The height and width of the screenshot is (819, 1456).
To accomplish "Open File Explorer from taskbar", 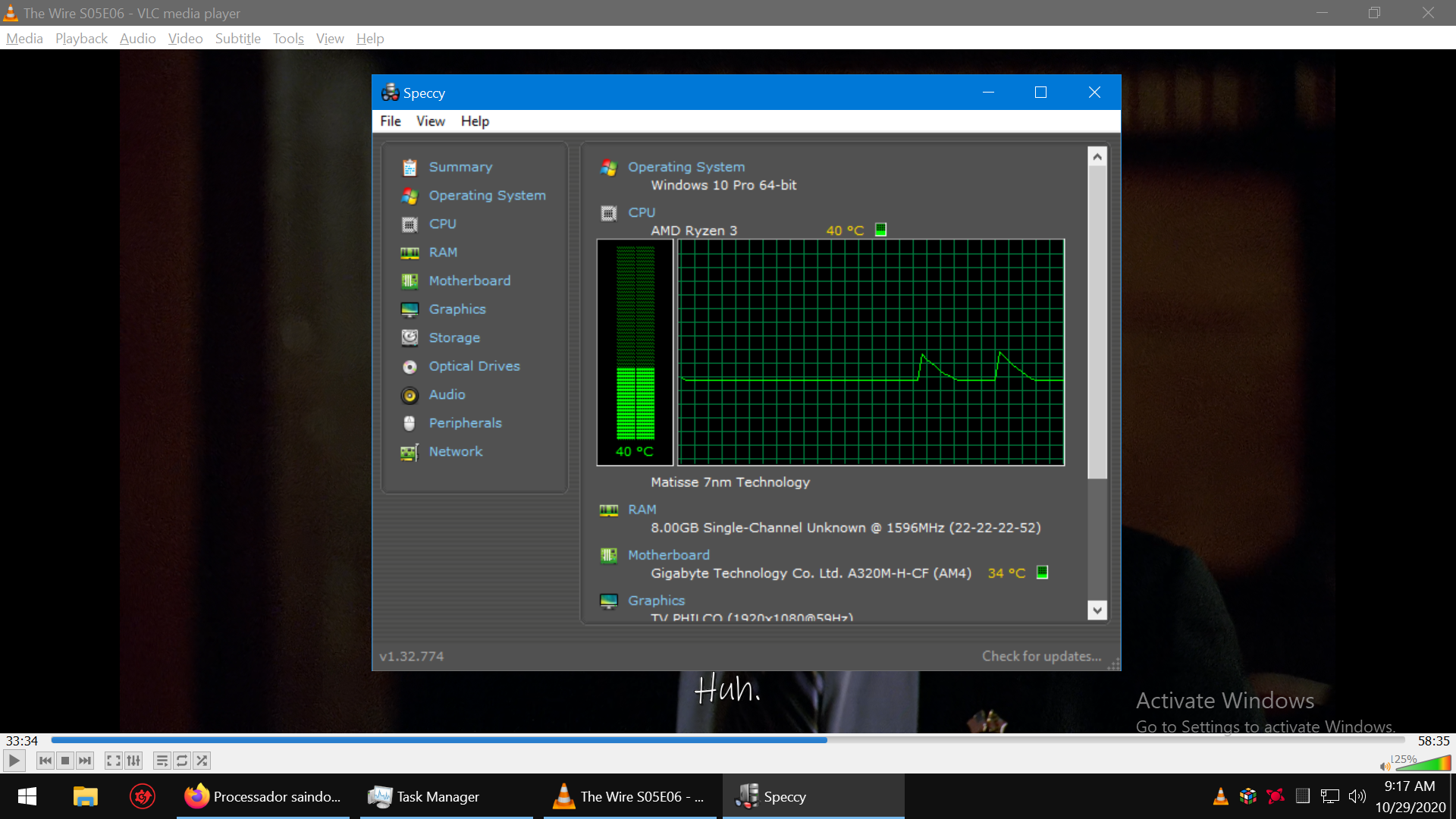I will pyautogui.click(x=85, y=796).
